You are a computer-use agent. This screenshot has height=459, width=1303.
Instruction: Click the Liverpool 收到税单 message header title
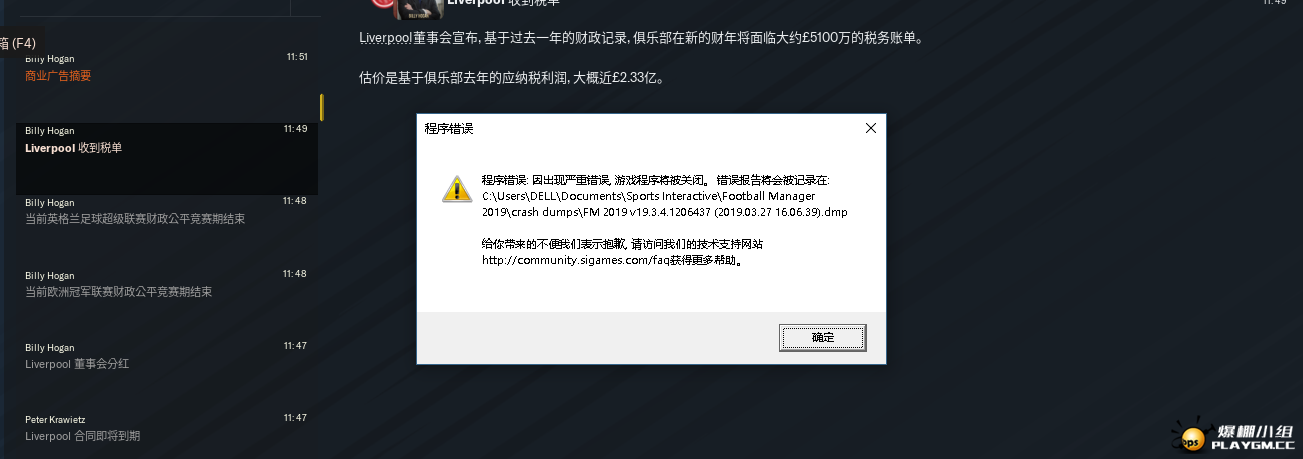pos(503,4)
